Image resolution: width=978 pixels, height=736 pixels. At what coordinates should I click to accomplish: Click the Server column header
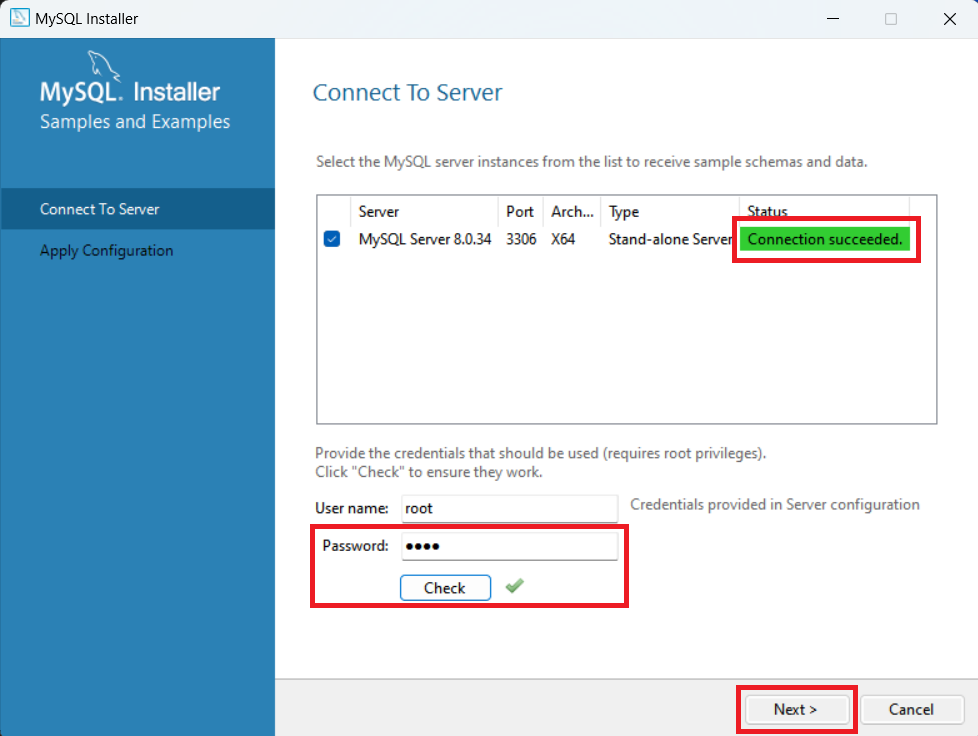click(424, 211)
